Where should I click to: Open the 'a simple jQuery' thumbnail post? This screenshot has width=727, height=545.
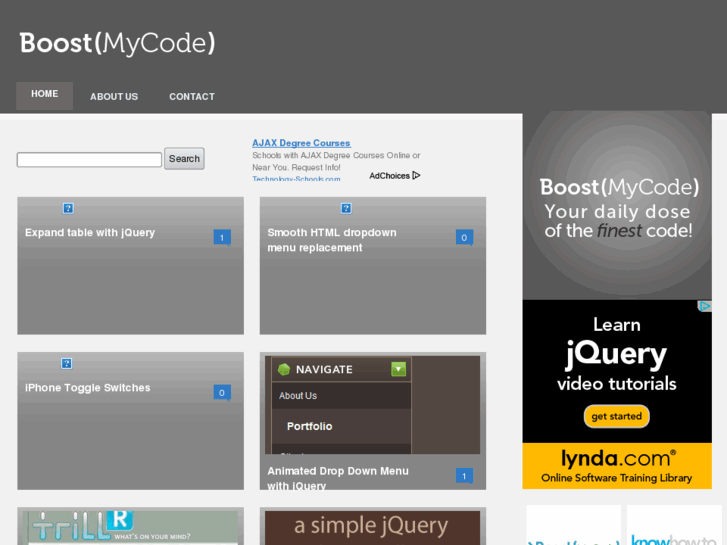(373, 526)
